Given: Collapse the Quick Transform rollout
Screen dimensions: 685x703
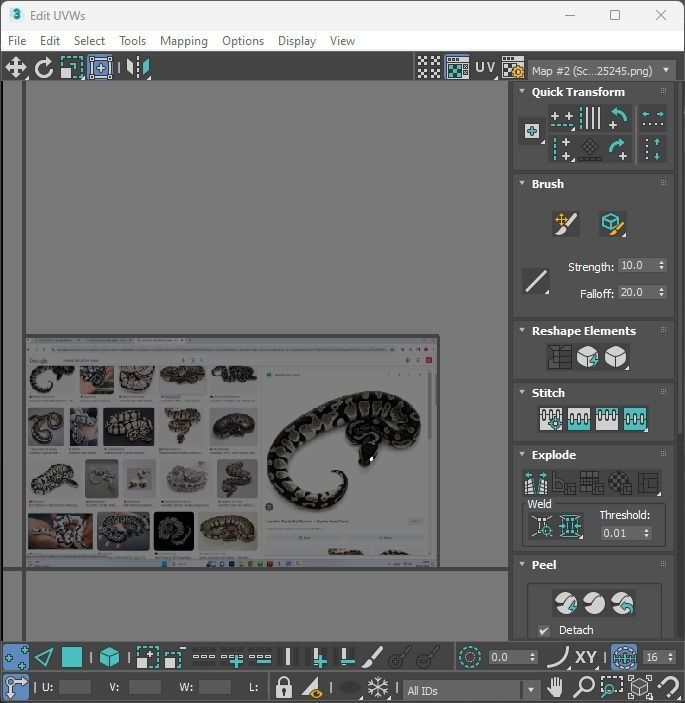Looking at the screenshot, I should [522, 91].
